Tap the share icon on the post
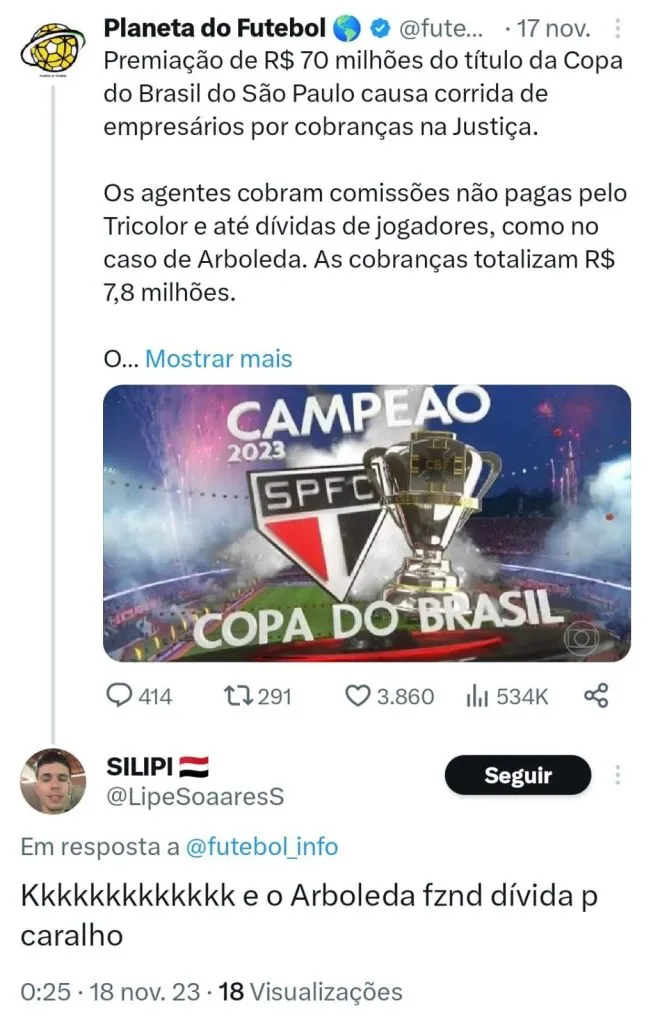 pyautogui.click(x=596, y=696)
